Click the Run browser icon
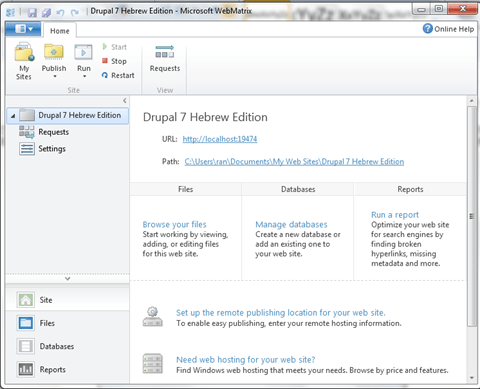 [83, 52]
